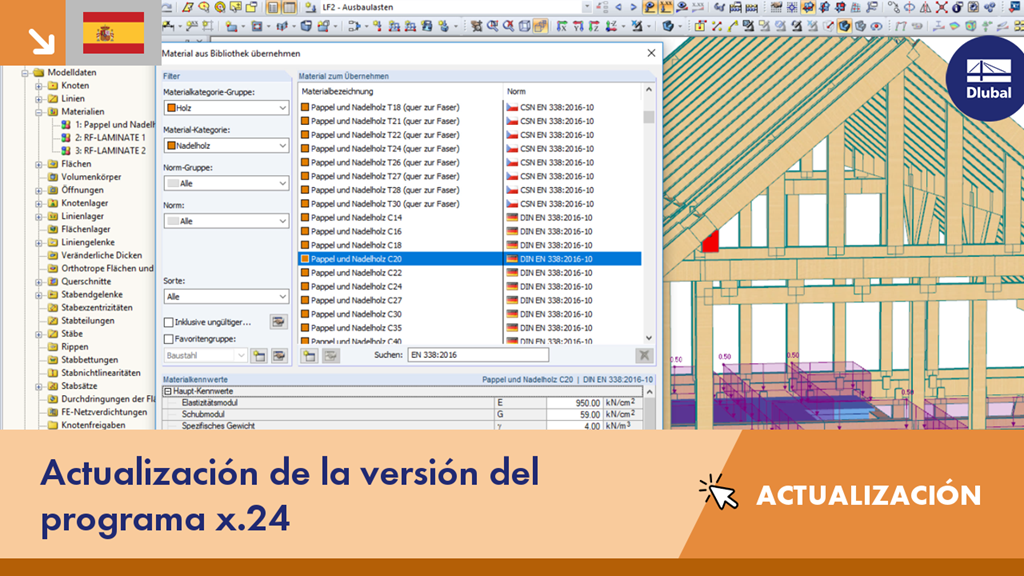This screenshot has height=576, width=1024.
Task: Click the previous load case arrow
Action: click(618, 7)
